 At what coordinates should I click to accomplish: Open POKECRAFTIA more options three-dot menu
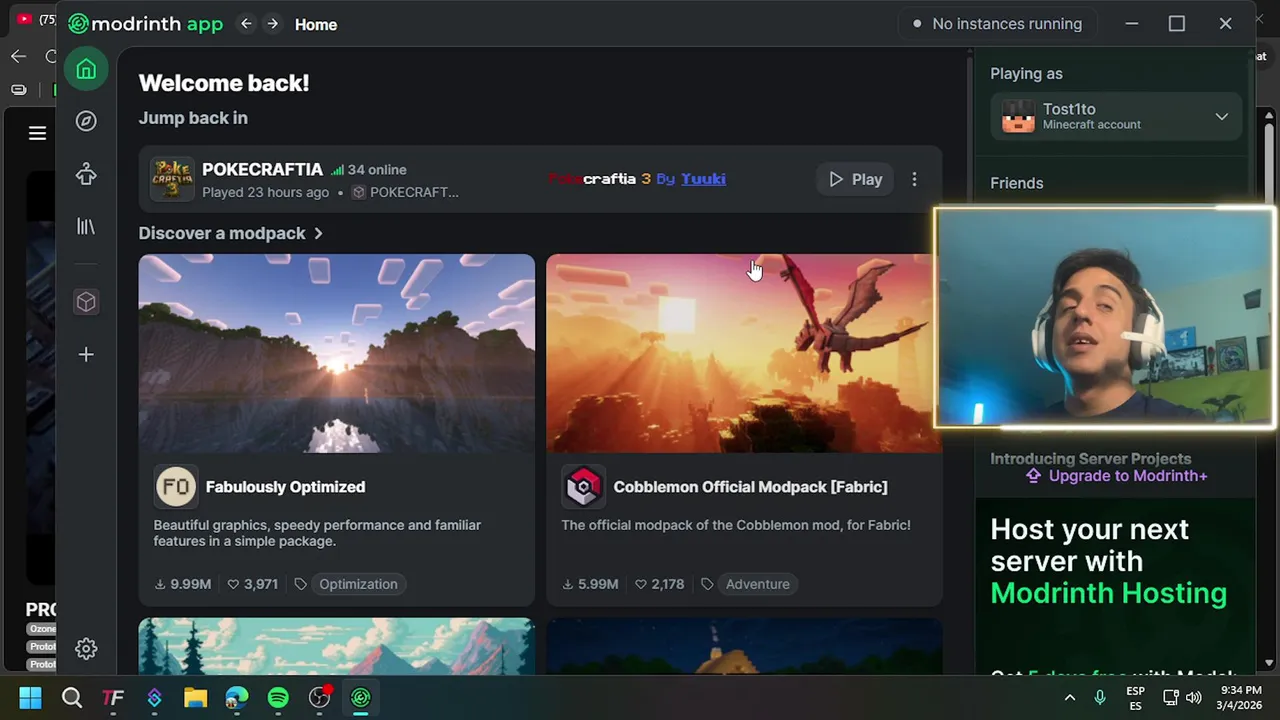914,179
